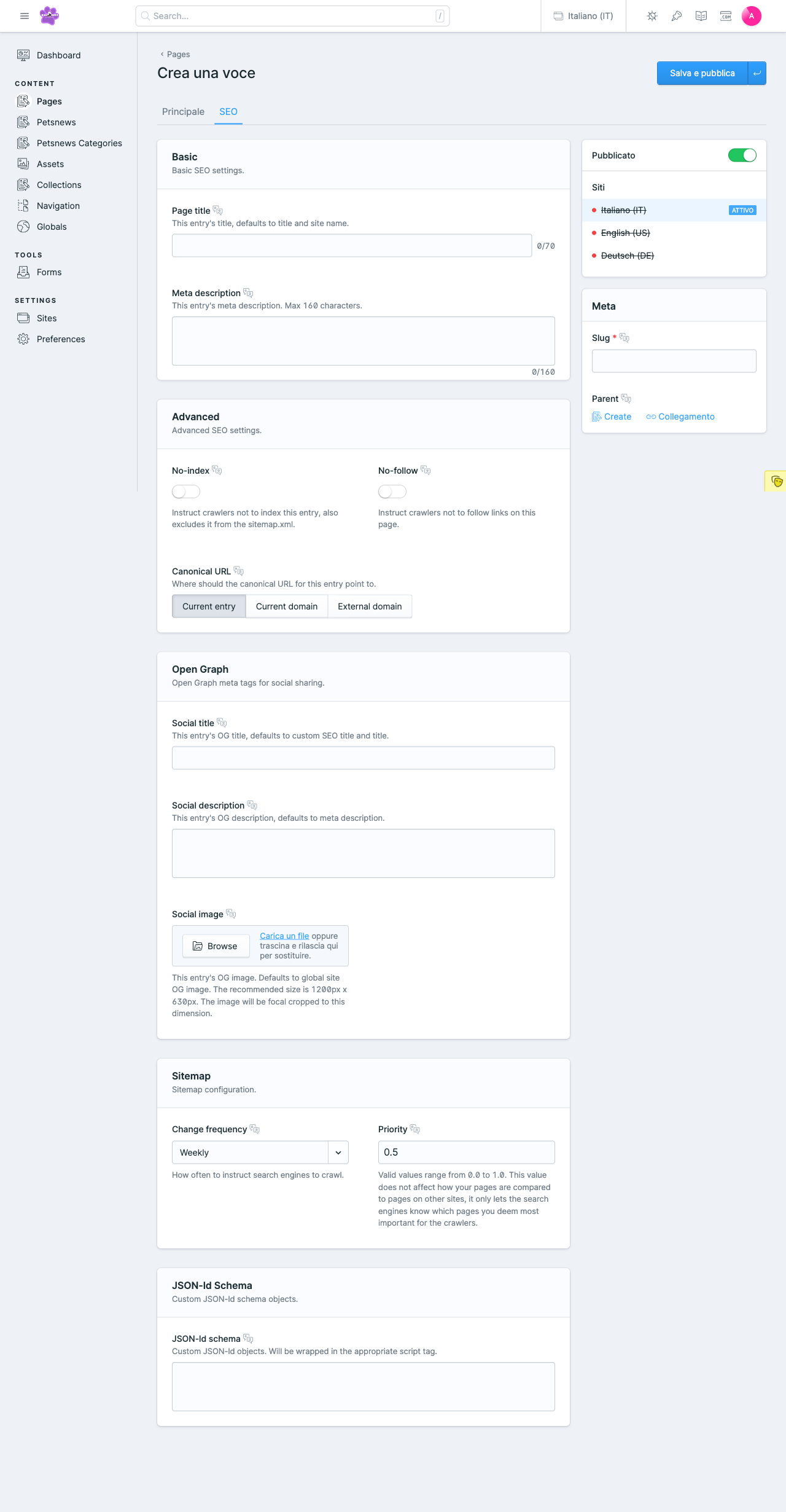
Task: Click the Social title input
Action: (x=364, y=758)
